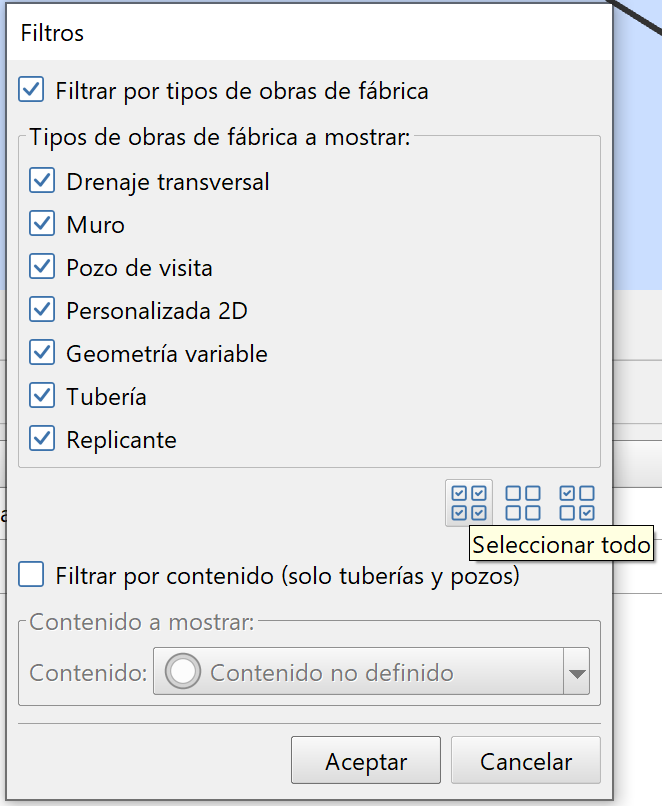Enable Filtrar por contenido checkbox

pos(31,574)
